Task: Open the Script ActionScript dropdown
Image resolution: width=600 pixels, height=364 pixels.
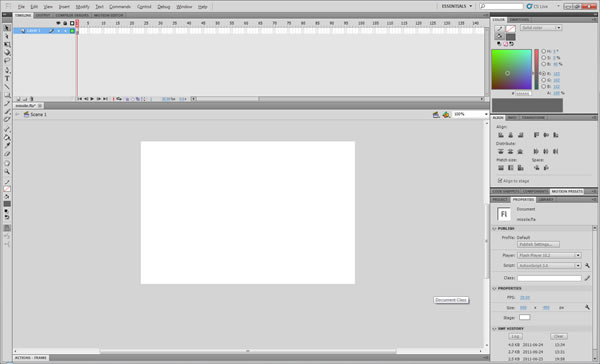Action: pyautogui.click(x=549, y=265)
